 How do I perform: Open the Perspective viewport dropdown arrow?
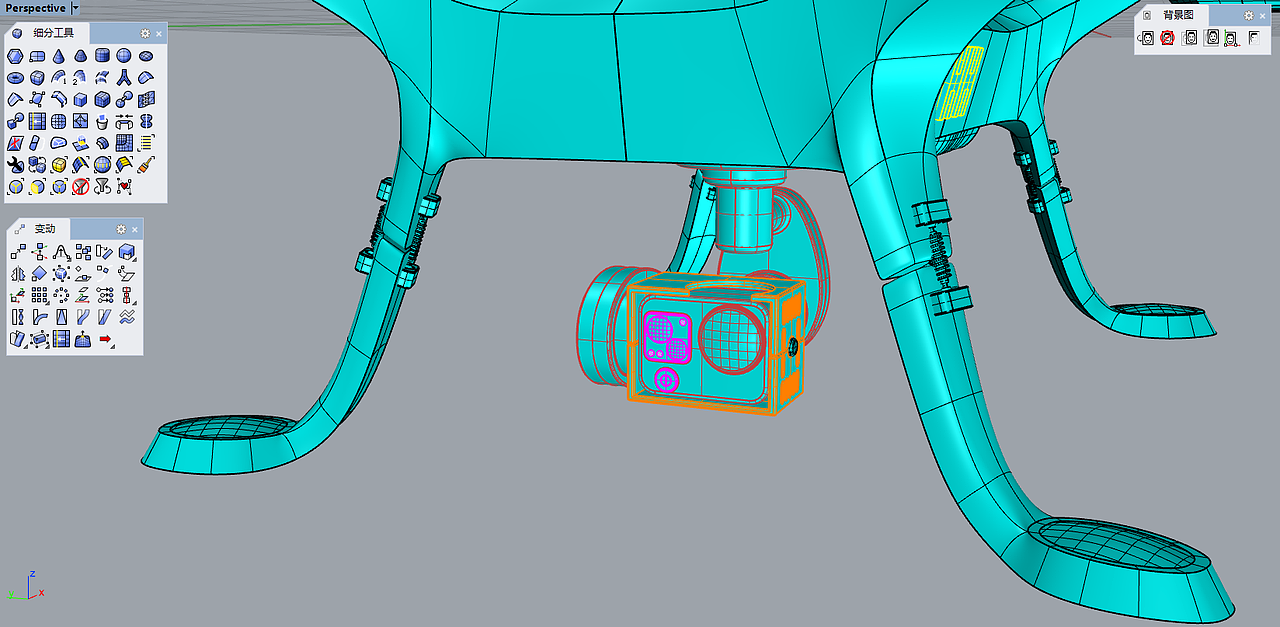(x=76, y=8)
